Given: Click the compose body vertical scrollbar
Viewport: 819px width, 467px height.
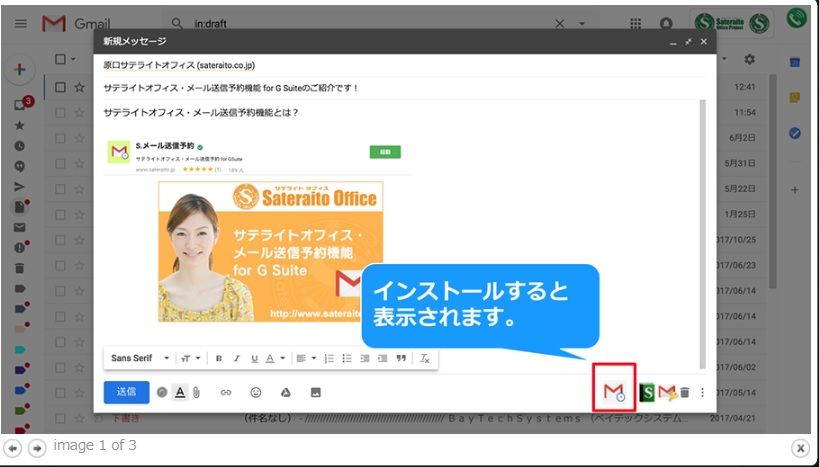Looking at the screenshot, I should 703,235.
